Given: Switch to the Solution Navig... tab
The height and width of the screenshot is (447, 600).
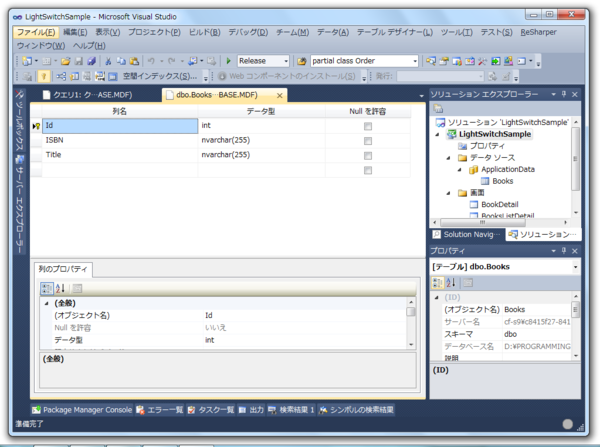Looking at the screenshot, I should click(467, 234).
